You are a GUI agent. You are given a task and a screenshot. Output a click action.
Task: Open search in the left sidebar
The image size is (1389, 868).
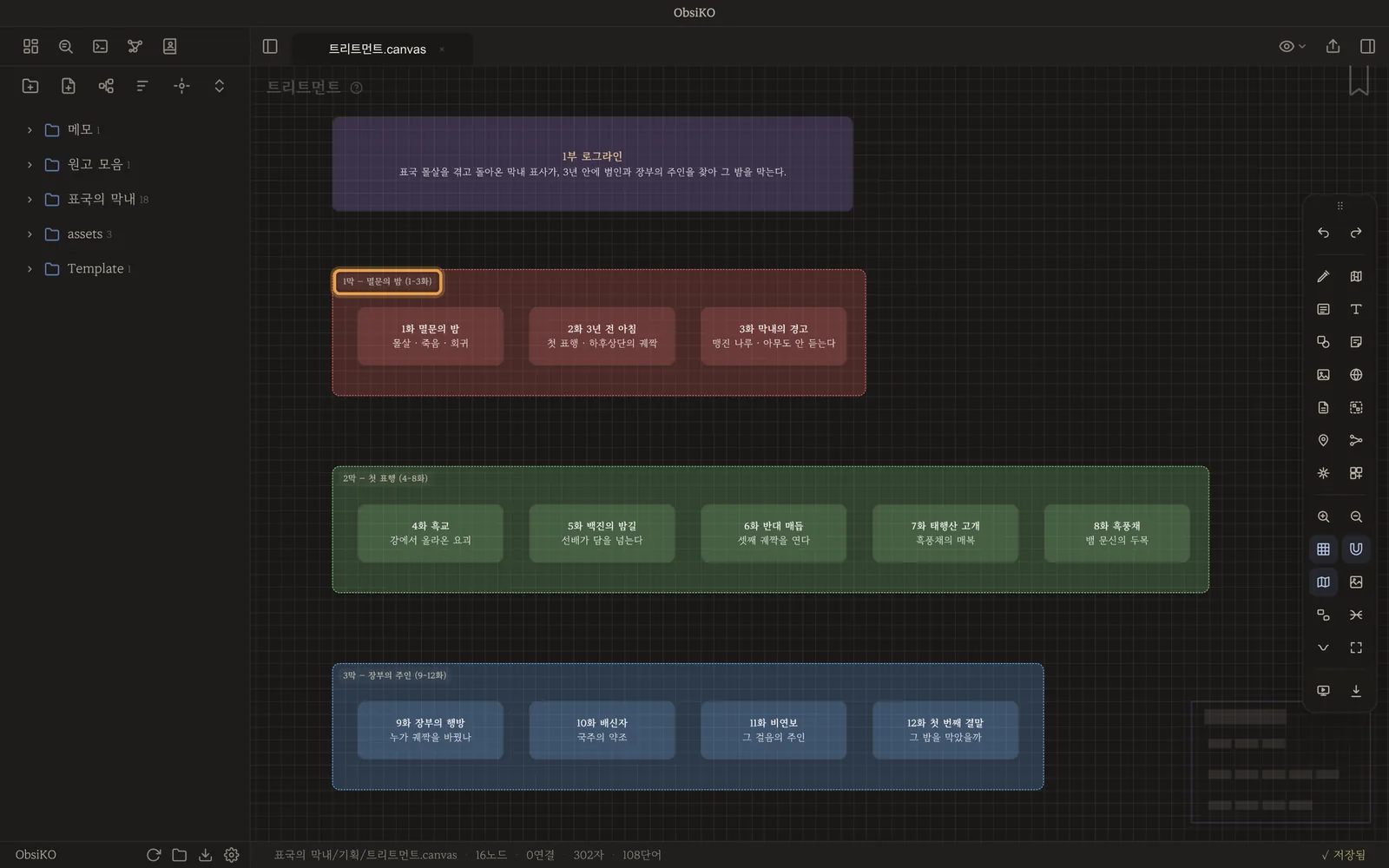click(x=66, y=46)
